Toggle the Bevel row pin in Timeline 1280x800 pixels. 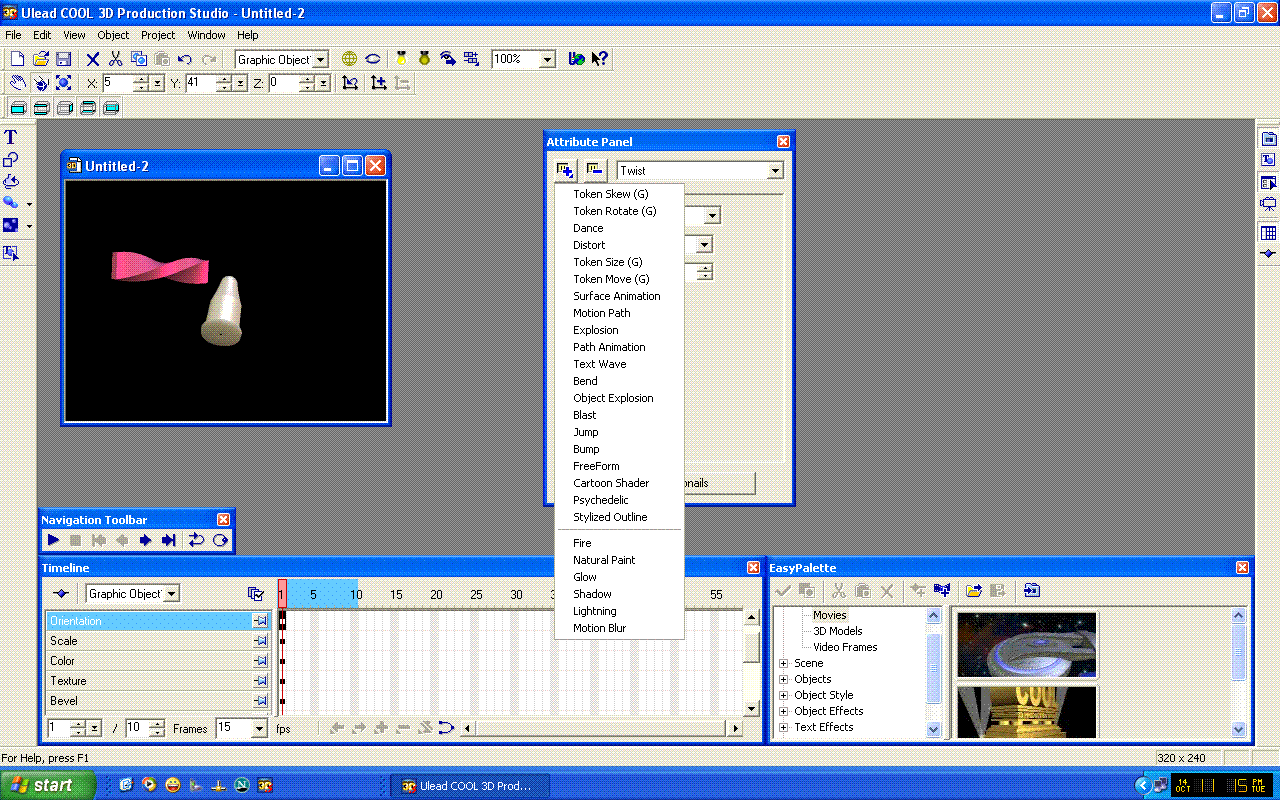(260, 701)
